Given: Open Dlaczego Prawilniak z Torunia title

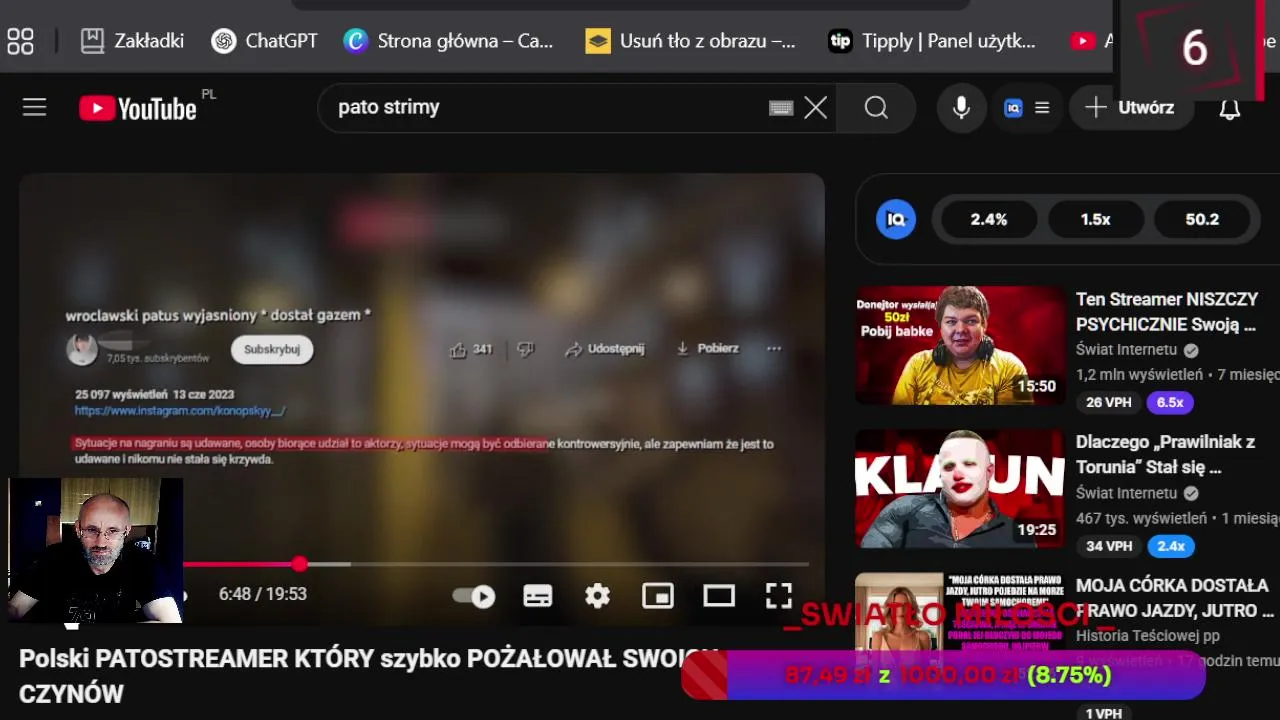Looking at the screenshot, I should [1165, 455].
